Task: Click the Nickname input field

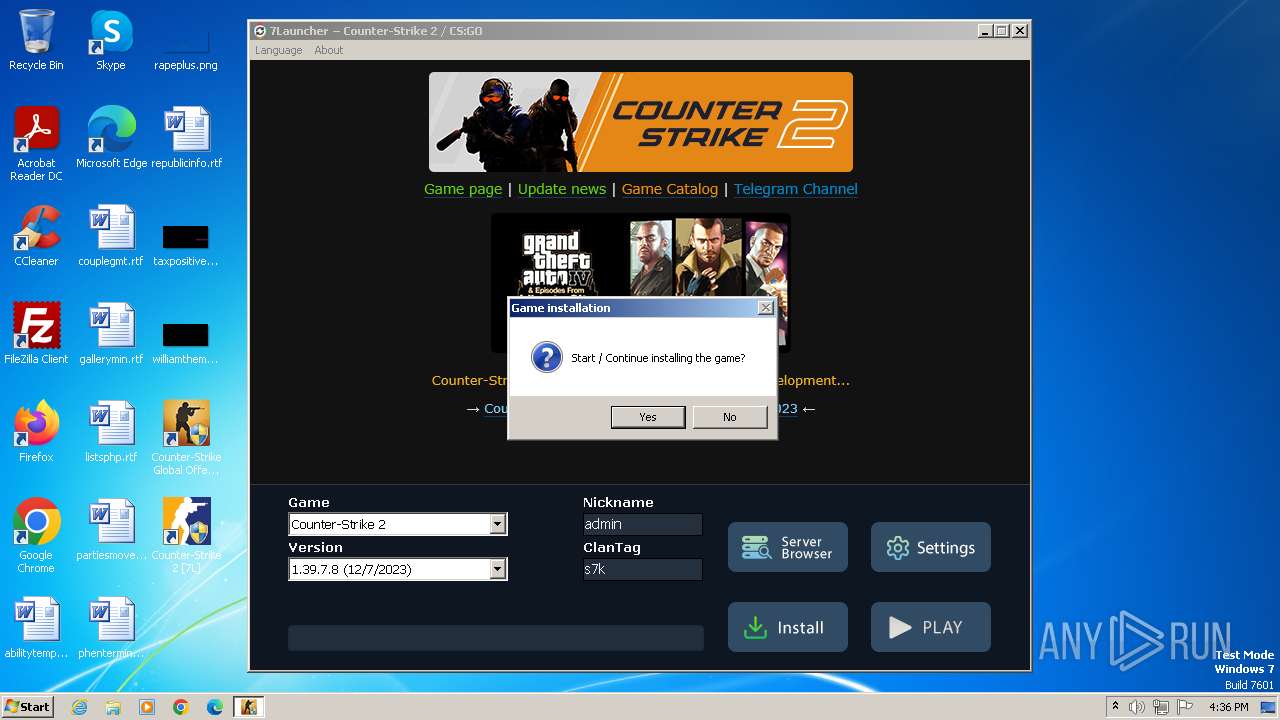Action: tap(642, 524)
